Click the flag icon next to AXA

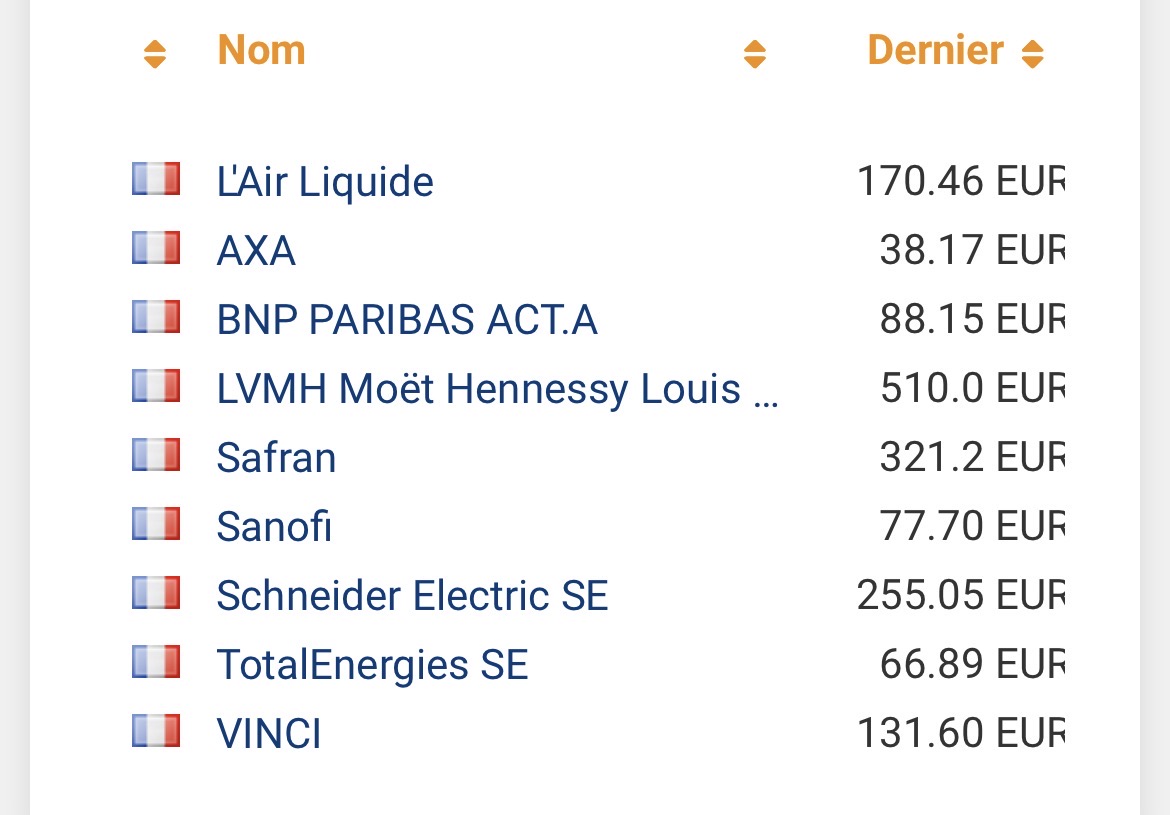pos(156,248)
